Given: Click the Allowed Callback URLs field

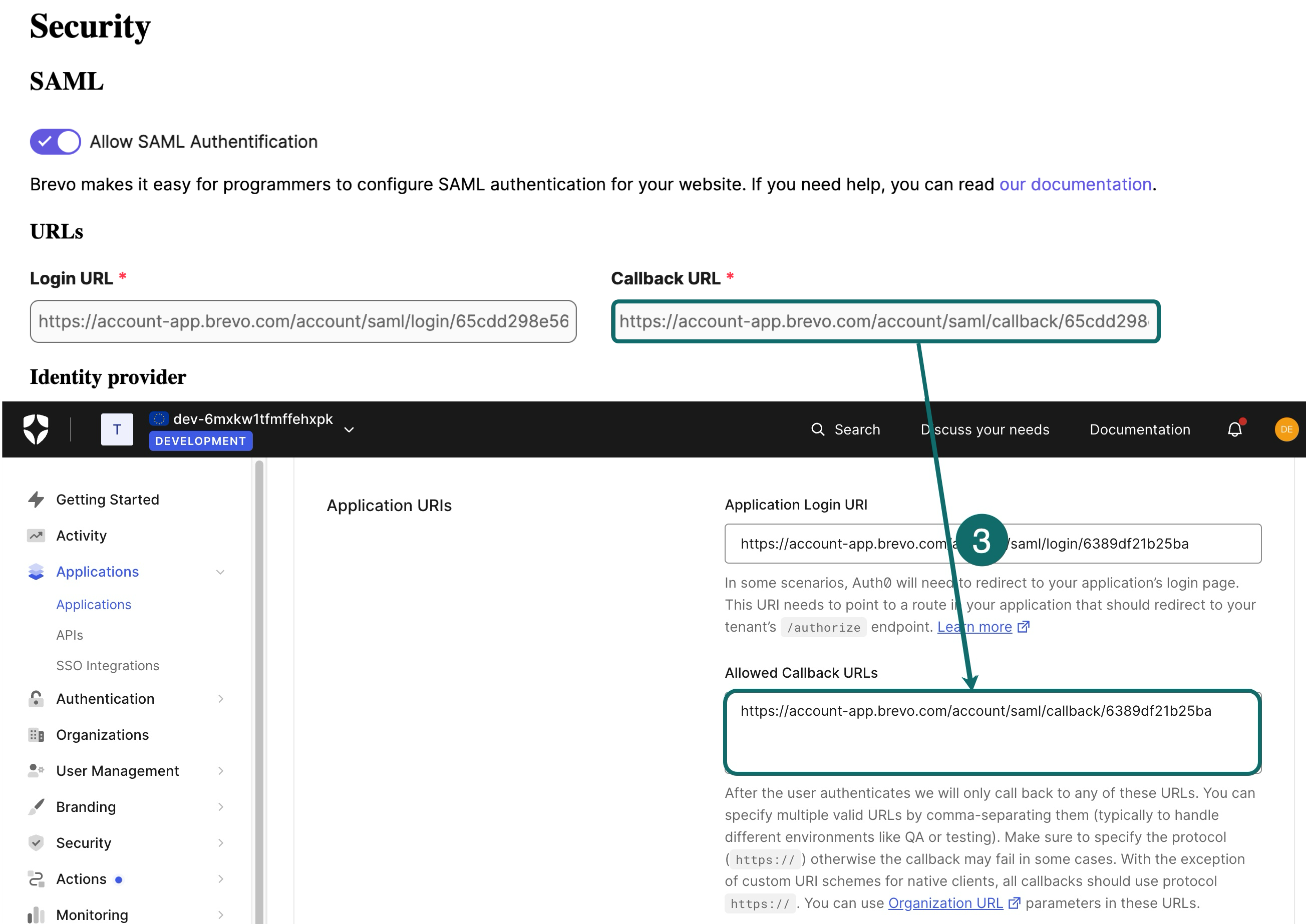Looking at the screenshot, I should [x=992, y=733].
